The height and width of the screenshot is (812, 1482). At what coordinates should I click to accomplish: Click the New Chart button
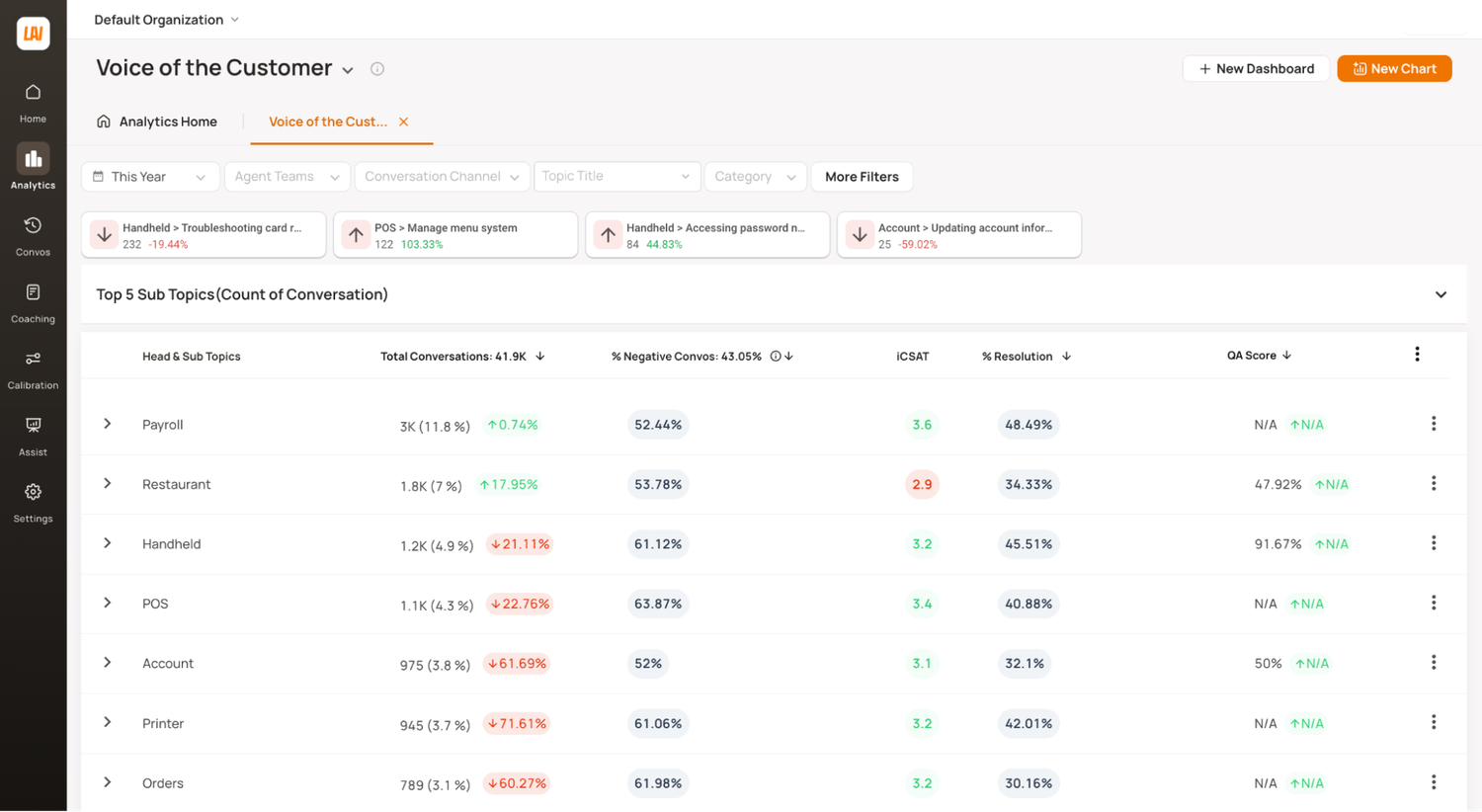[1394, 69]
